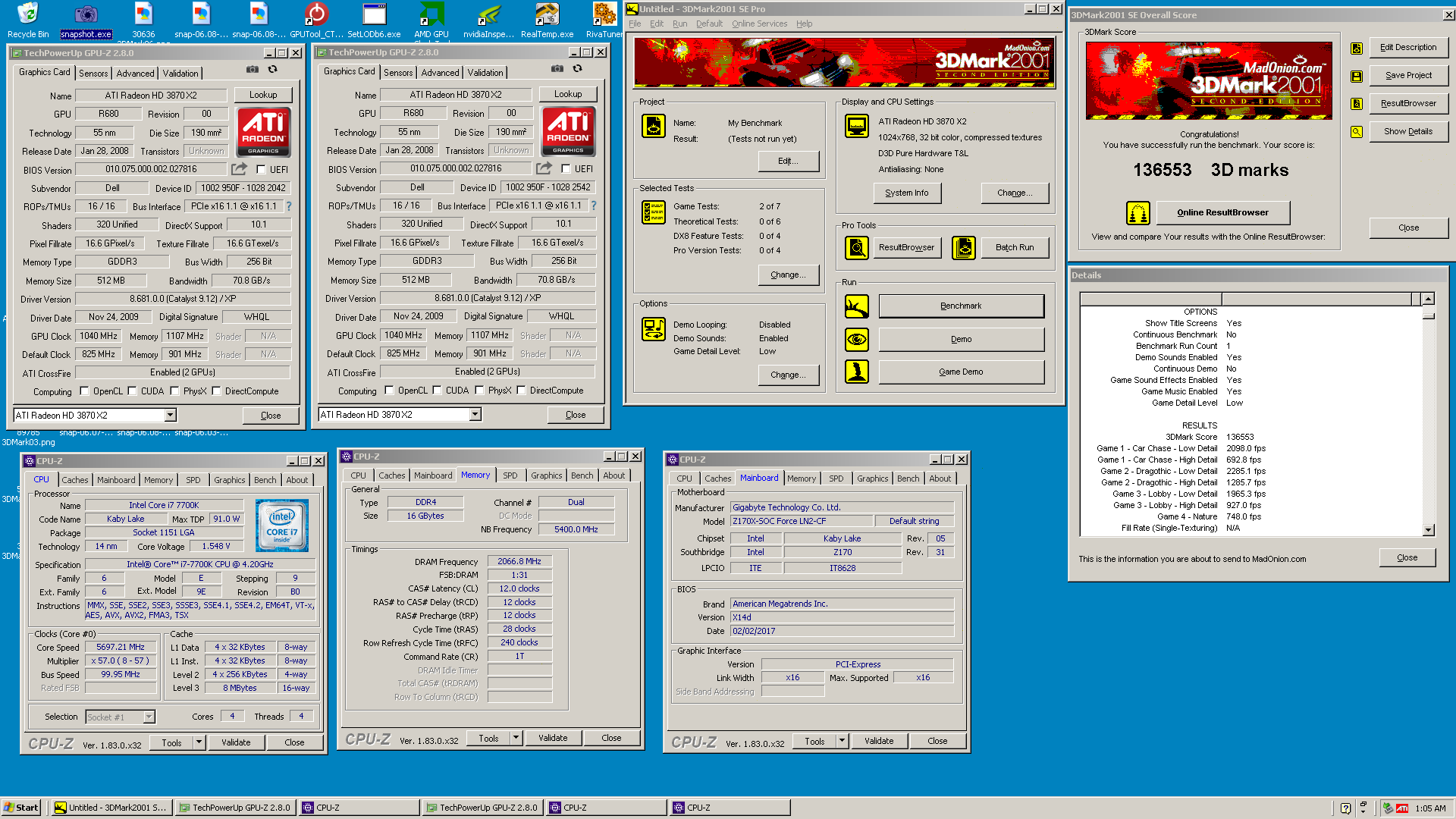1456x819 pixels.
Task: Open Online Services menu in 3DMark2001
Action: [759, 24]
